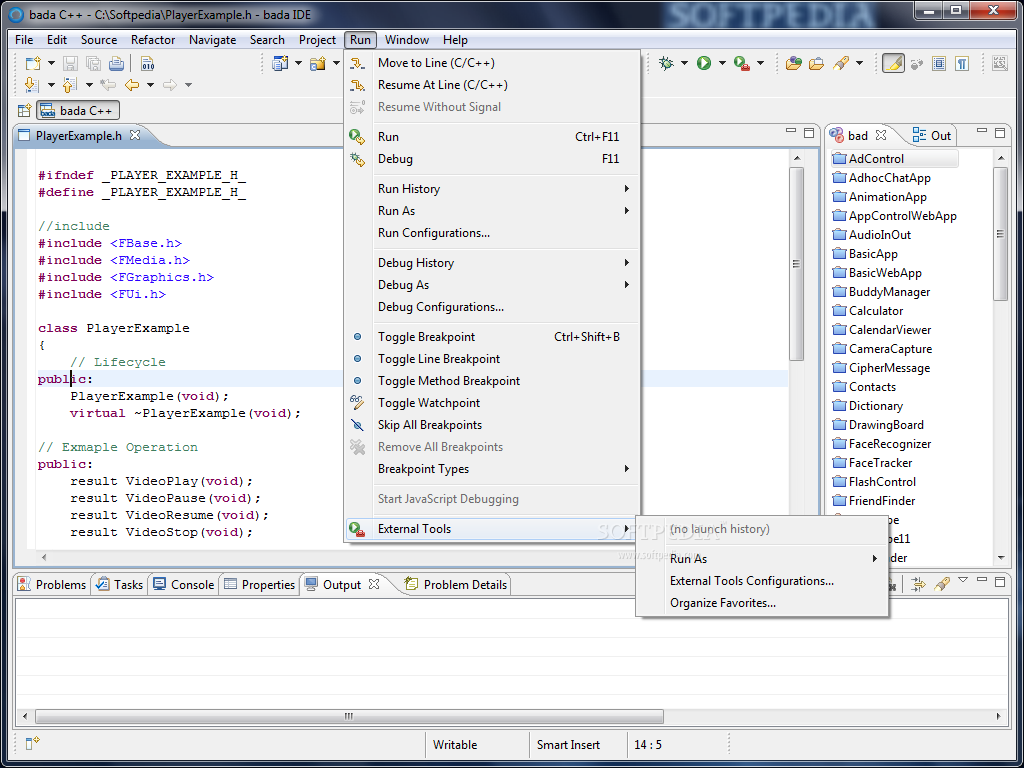The width and height of the screenshot is (1024, 768).
Task: Open the Output view menu triangle
Action: (x=962, y=580)
